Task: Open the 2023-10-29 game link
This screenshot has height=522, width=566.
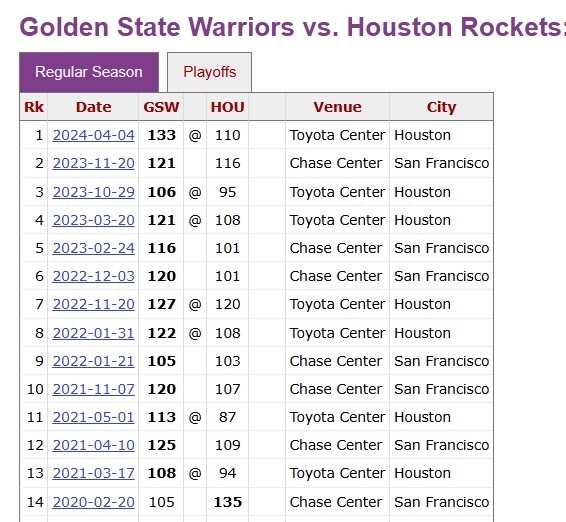Action: (x=93, y=192)
